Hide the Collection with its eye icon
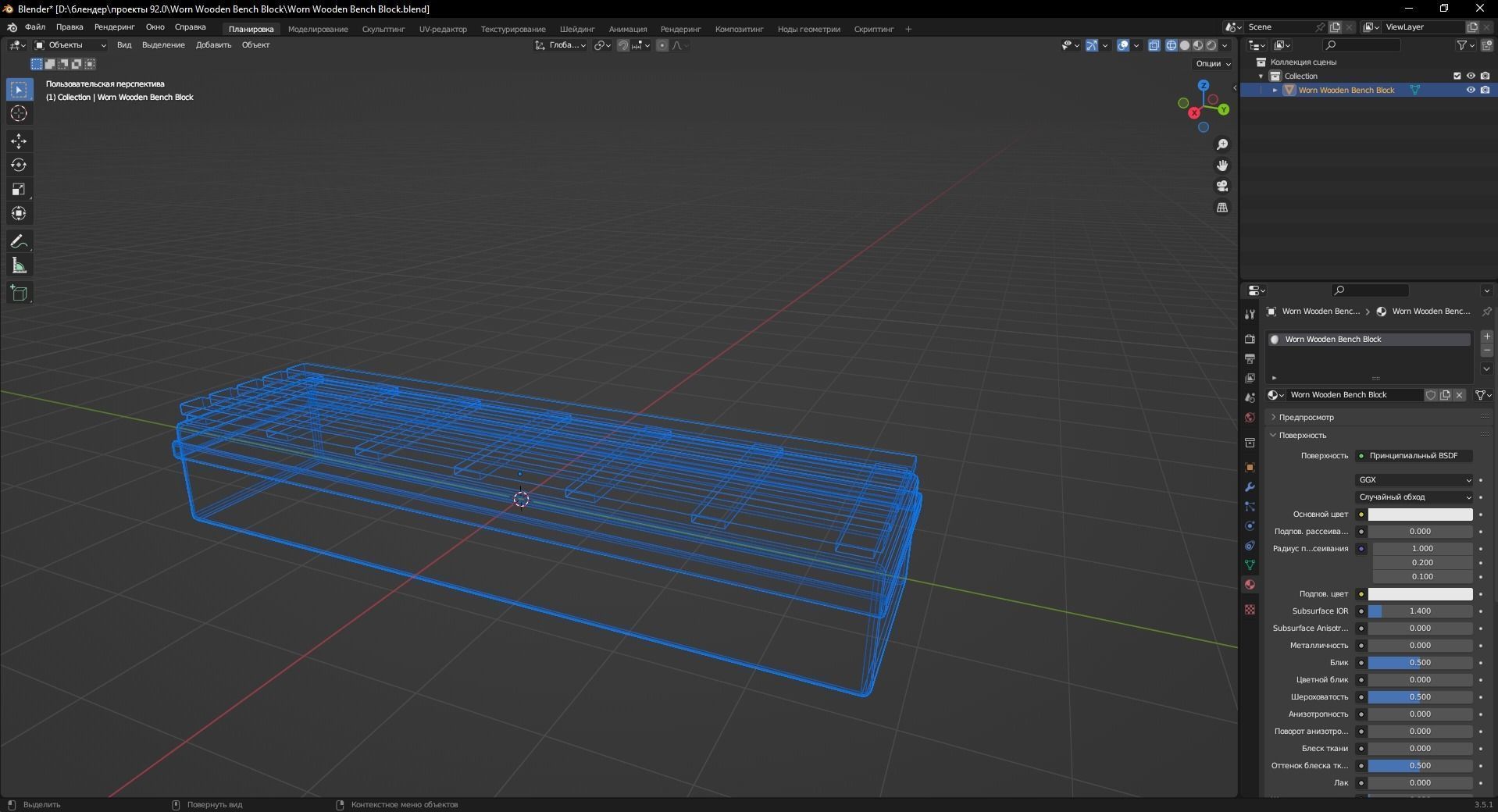Screen dimensions: 1498x812 [1471, 76]
